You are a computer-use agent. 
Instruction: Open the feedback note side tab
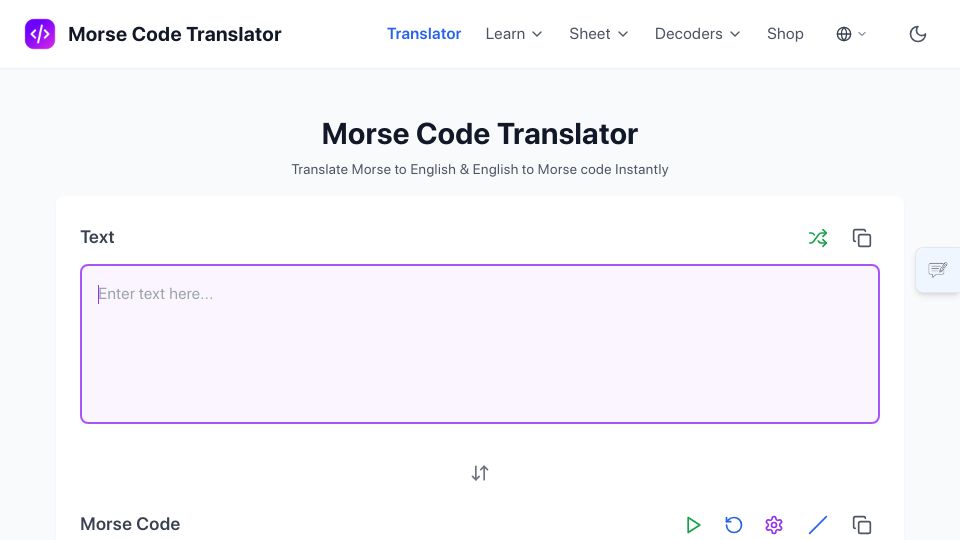(937, 269)
